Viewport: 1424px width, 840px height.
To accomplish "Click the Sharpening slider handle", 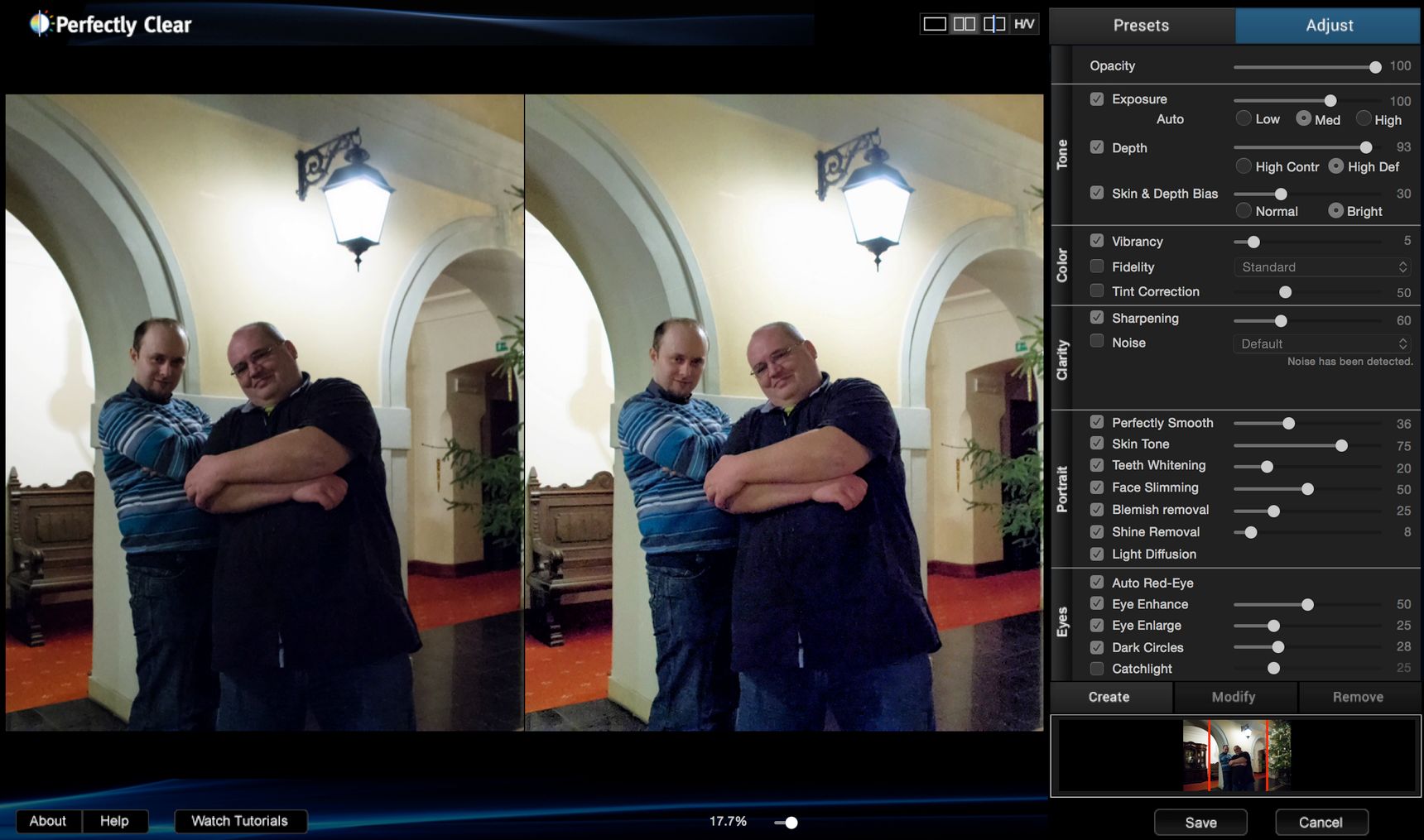I will (1281, 320).
